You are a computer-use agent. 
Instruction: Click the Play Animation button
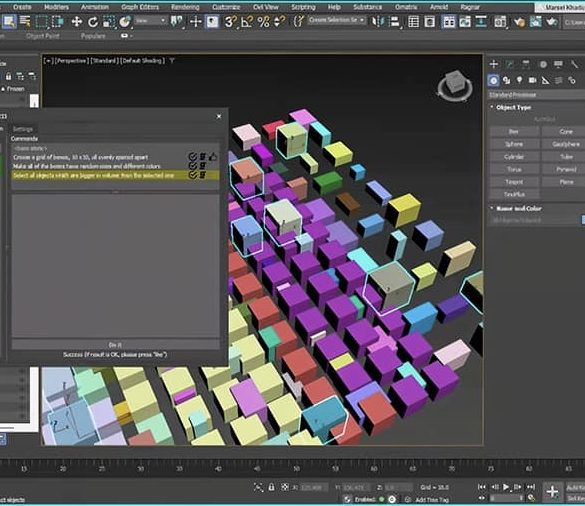tap(506, 487)
